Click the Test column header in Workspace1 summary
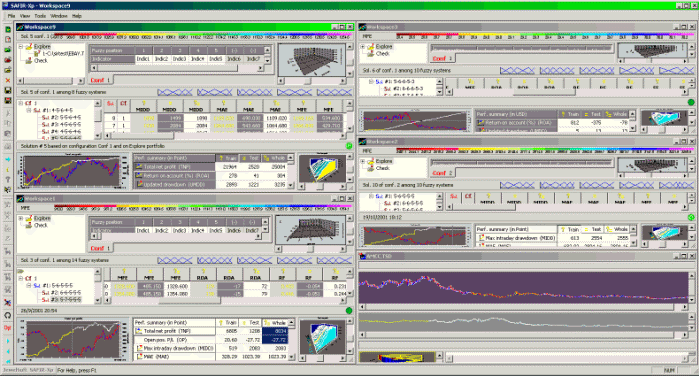Screen dimensions: 699x376 pos(250,322)
